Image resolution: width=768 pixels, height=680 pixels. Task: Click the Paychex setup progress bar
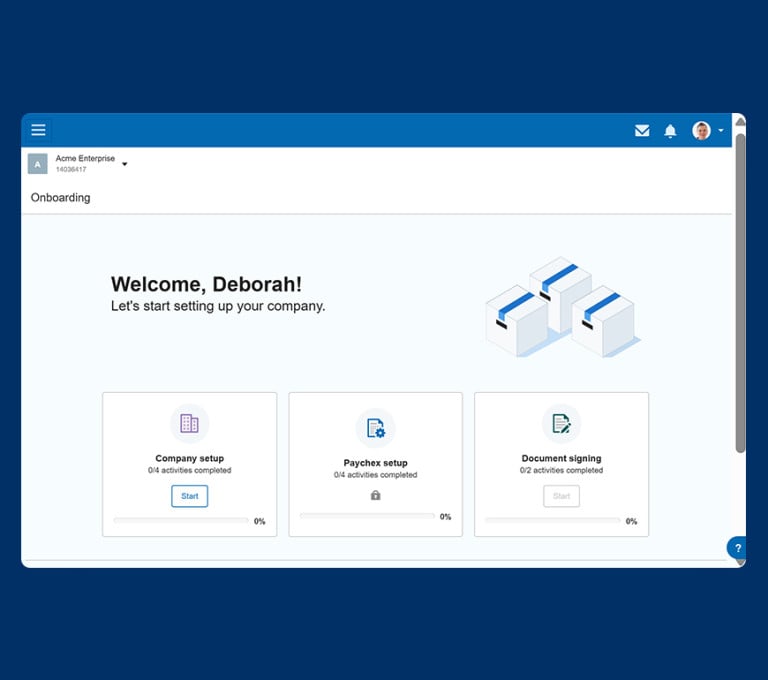(x=367, y=516)
